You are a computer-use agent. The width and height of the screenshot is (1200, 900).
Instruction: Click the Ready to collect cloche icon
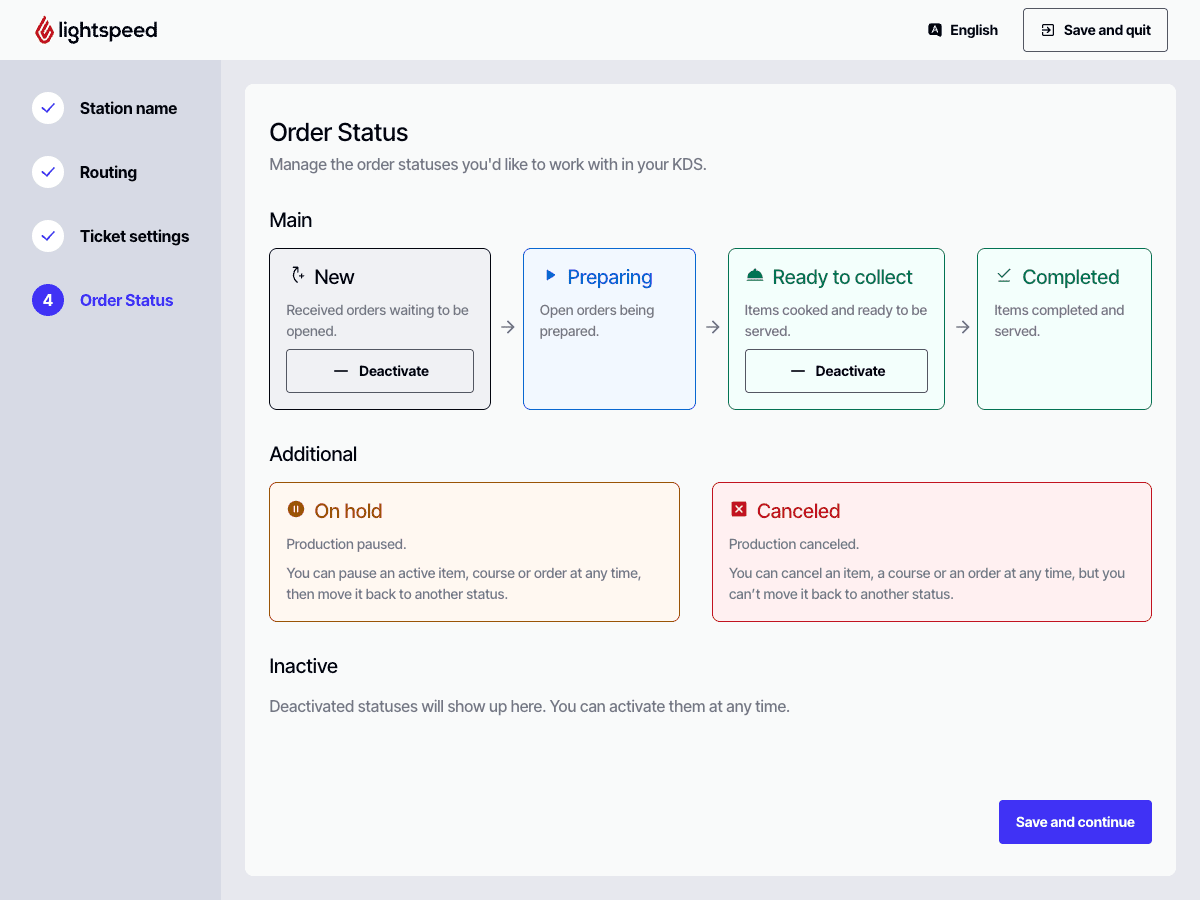tap(755, 275)
